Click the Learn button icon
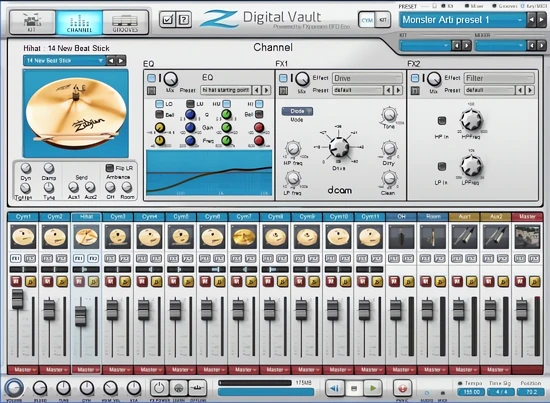The image size is (550, 403). click(179, 388)
